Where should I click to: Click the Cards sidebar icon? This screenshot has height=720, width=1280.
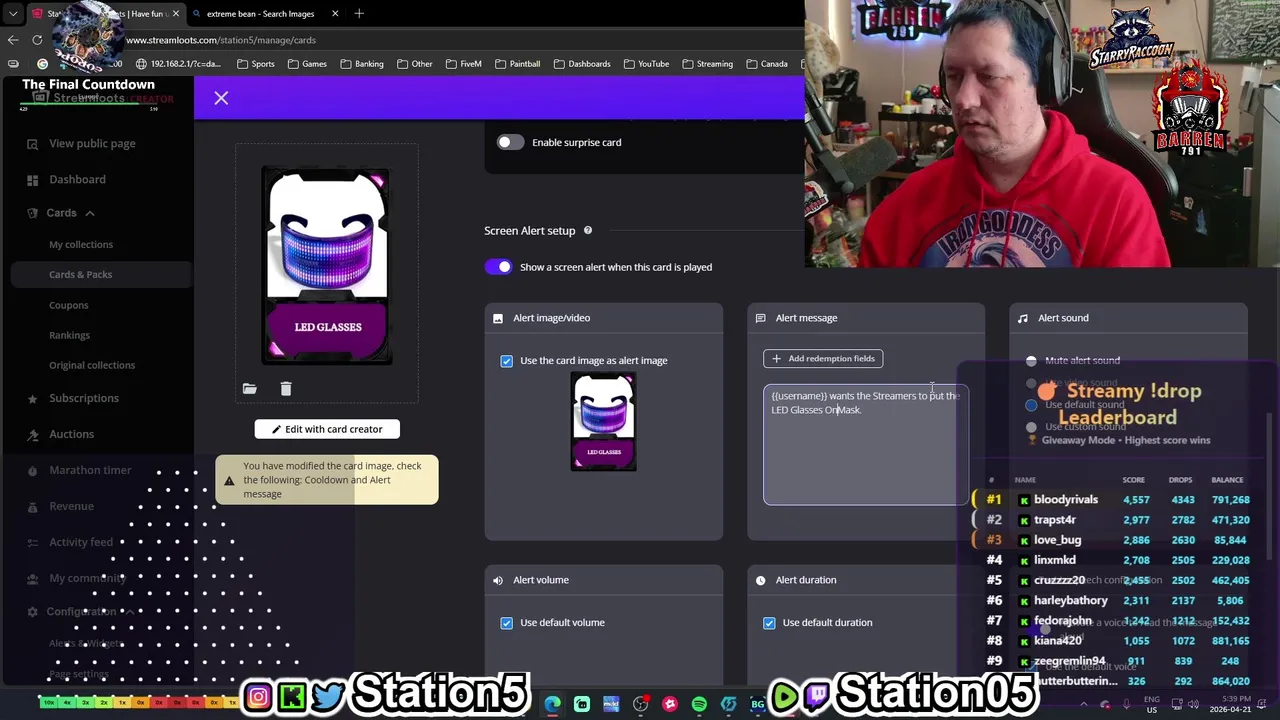tap(32, 213)
